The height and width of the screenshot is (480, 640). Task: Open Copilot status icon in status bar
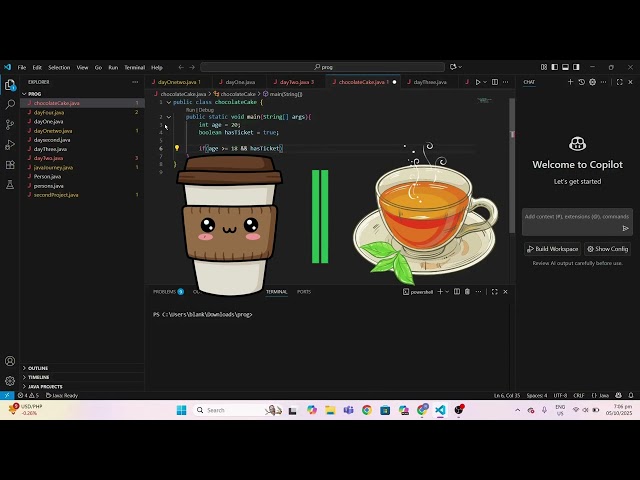pyautogui.click(x=618, y=395)
